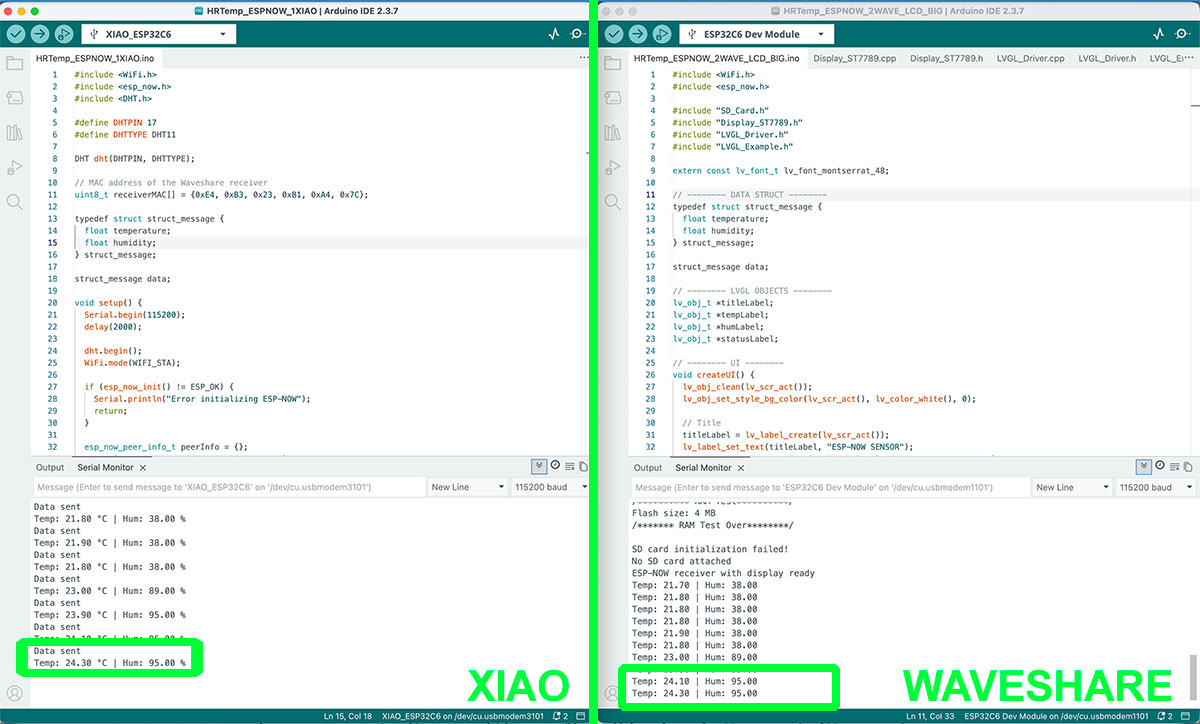
Task: Click Upload arrow in ESP32C6 Dev Module window
Action: (x=638, y=34)
